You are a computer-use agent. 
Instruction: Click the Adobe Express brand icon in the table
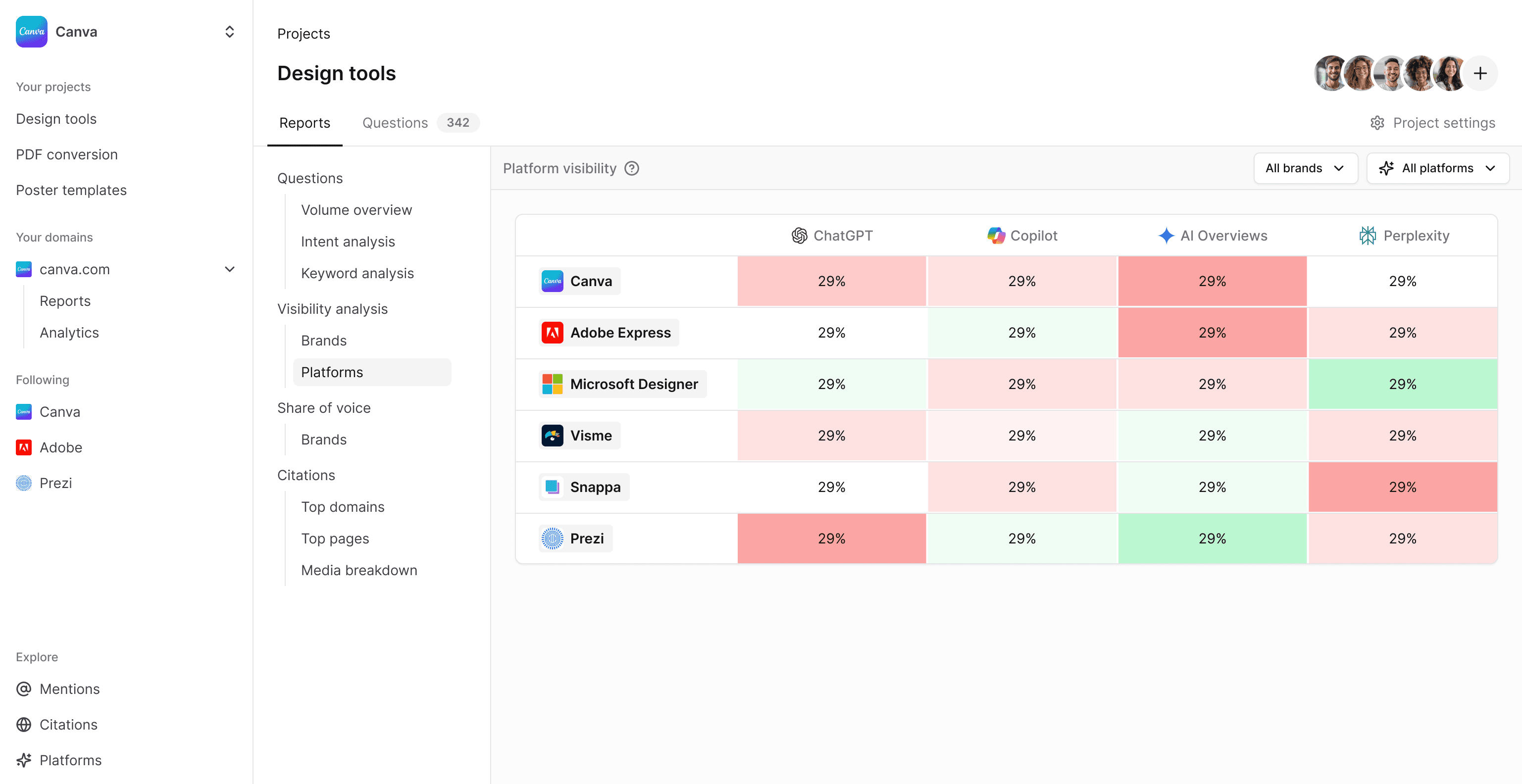pos(553,332)
